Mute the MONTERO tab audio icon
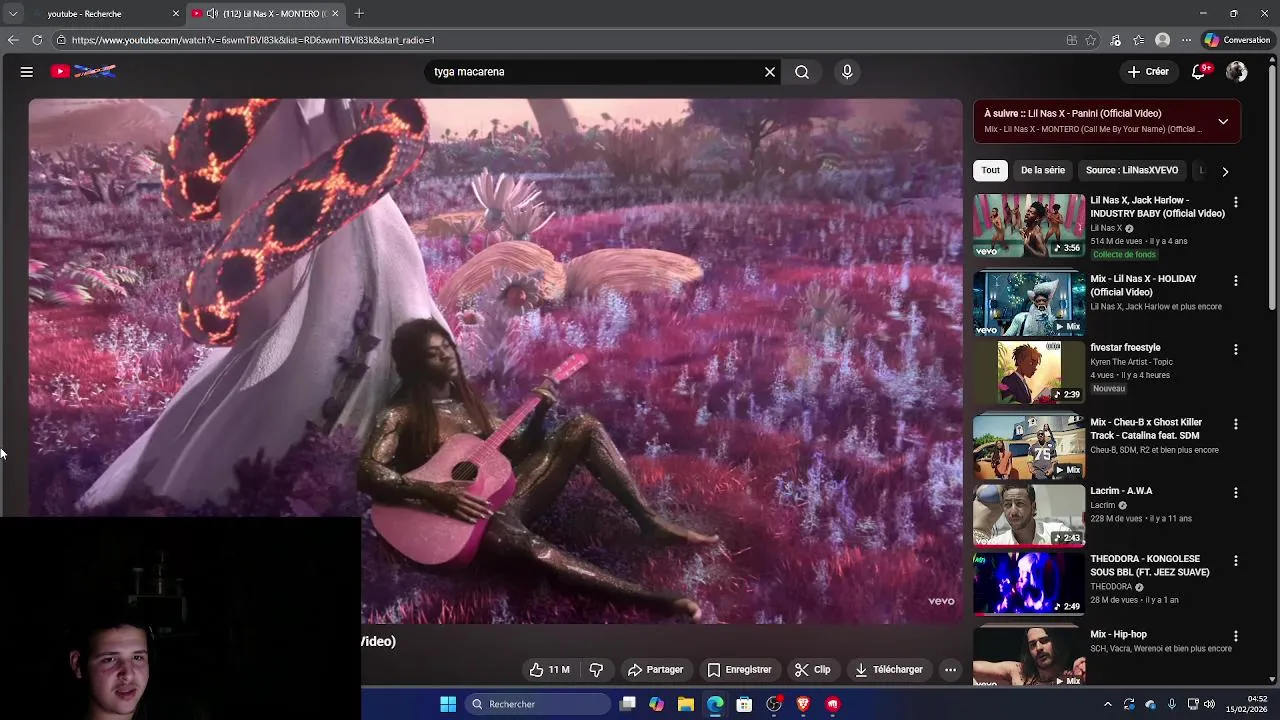 click(x=212, y=13)
